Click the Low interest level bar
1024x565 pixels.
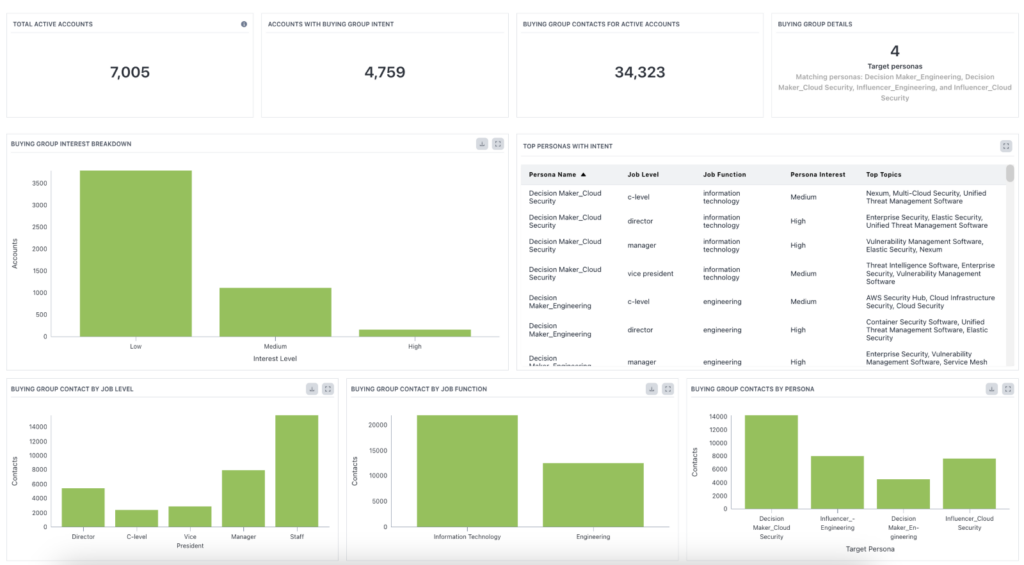coord(135,253)
